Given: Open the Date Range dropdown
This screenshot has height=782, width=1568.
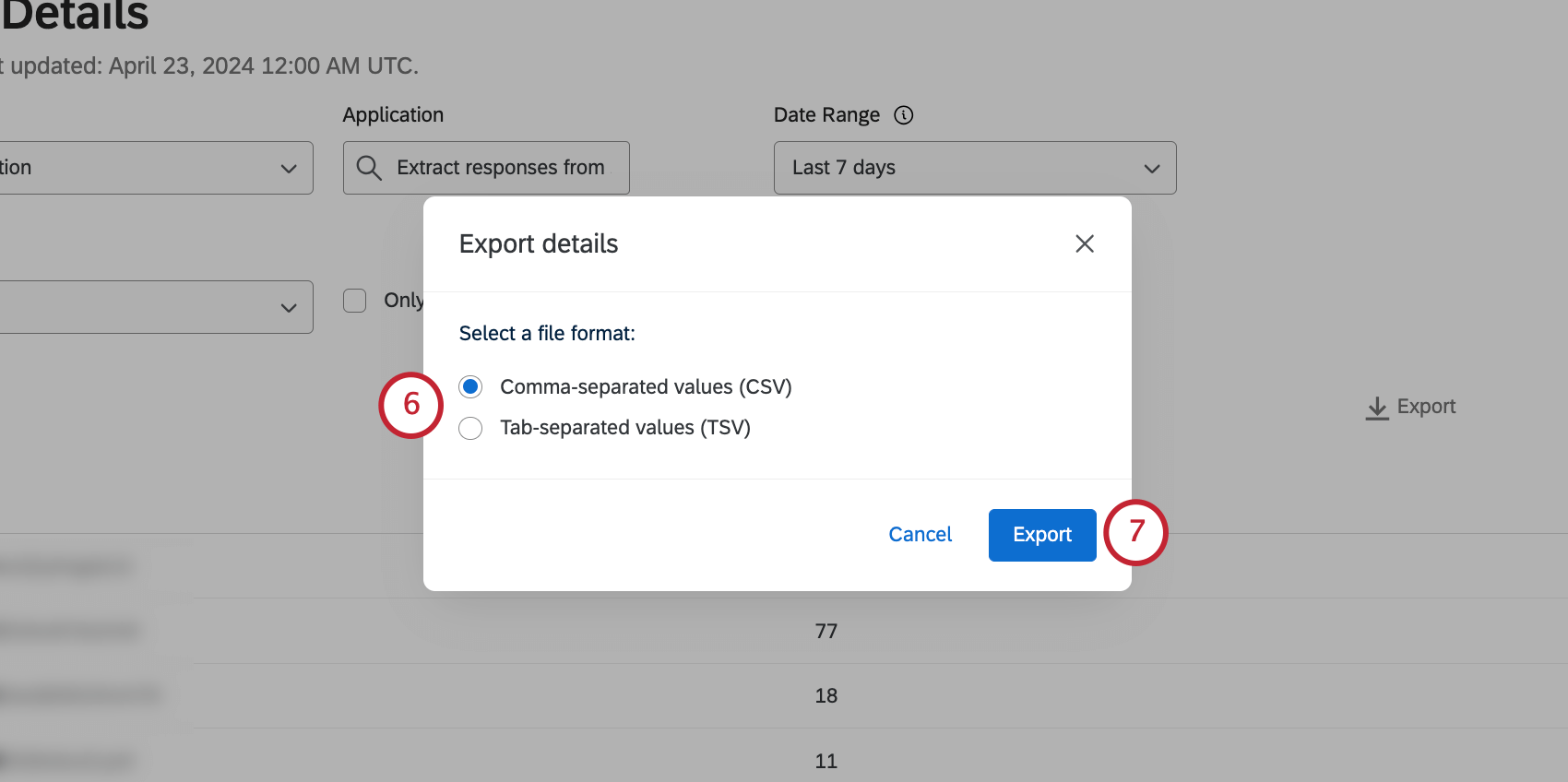Looking at the screenshot, I should coord(974,168).
